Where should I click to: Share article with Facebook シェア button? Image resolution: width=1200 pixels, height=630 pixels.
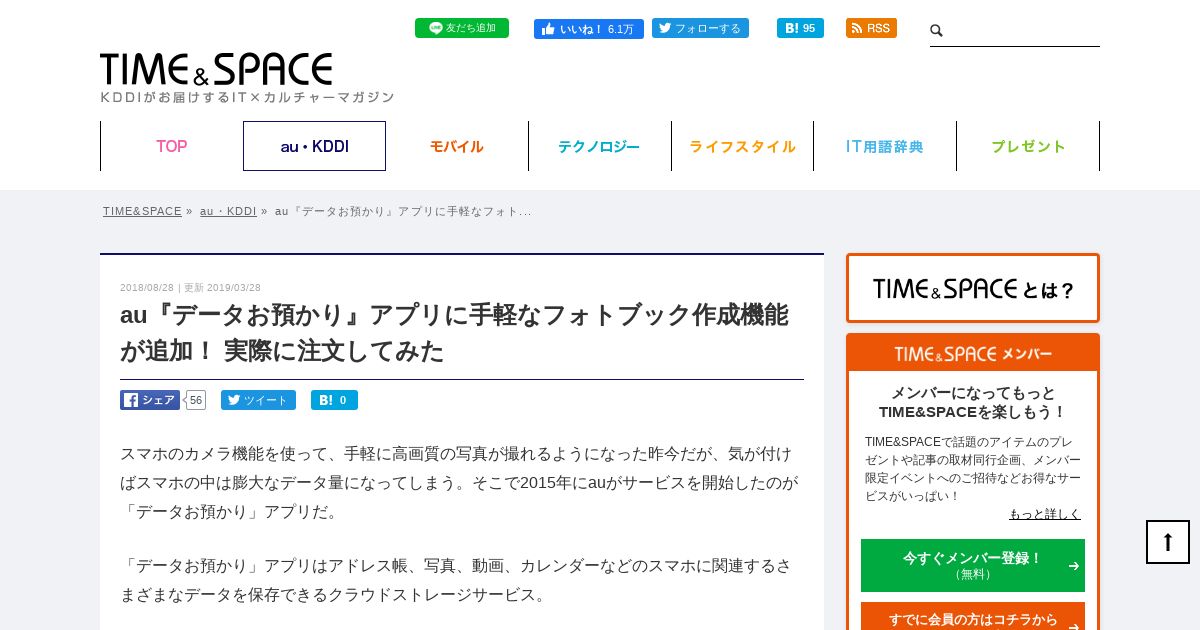pyautogui.click(x=150, y=400)
